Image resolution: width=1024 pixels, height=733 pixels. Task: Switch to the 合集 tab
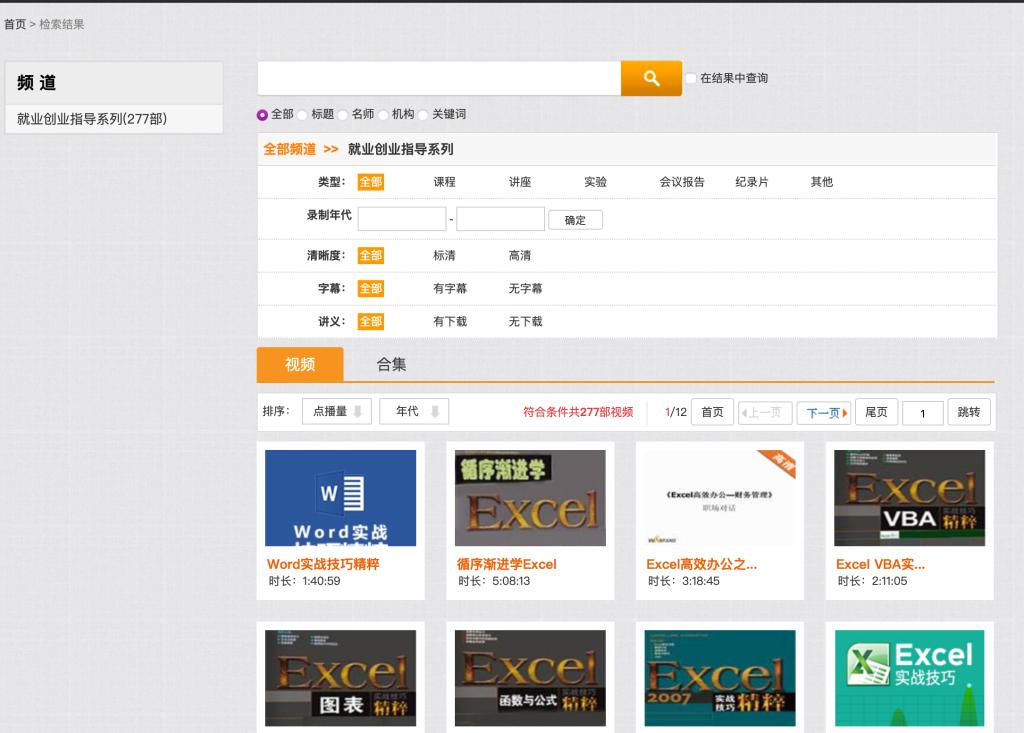pos(391,365)
